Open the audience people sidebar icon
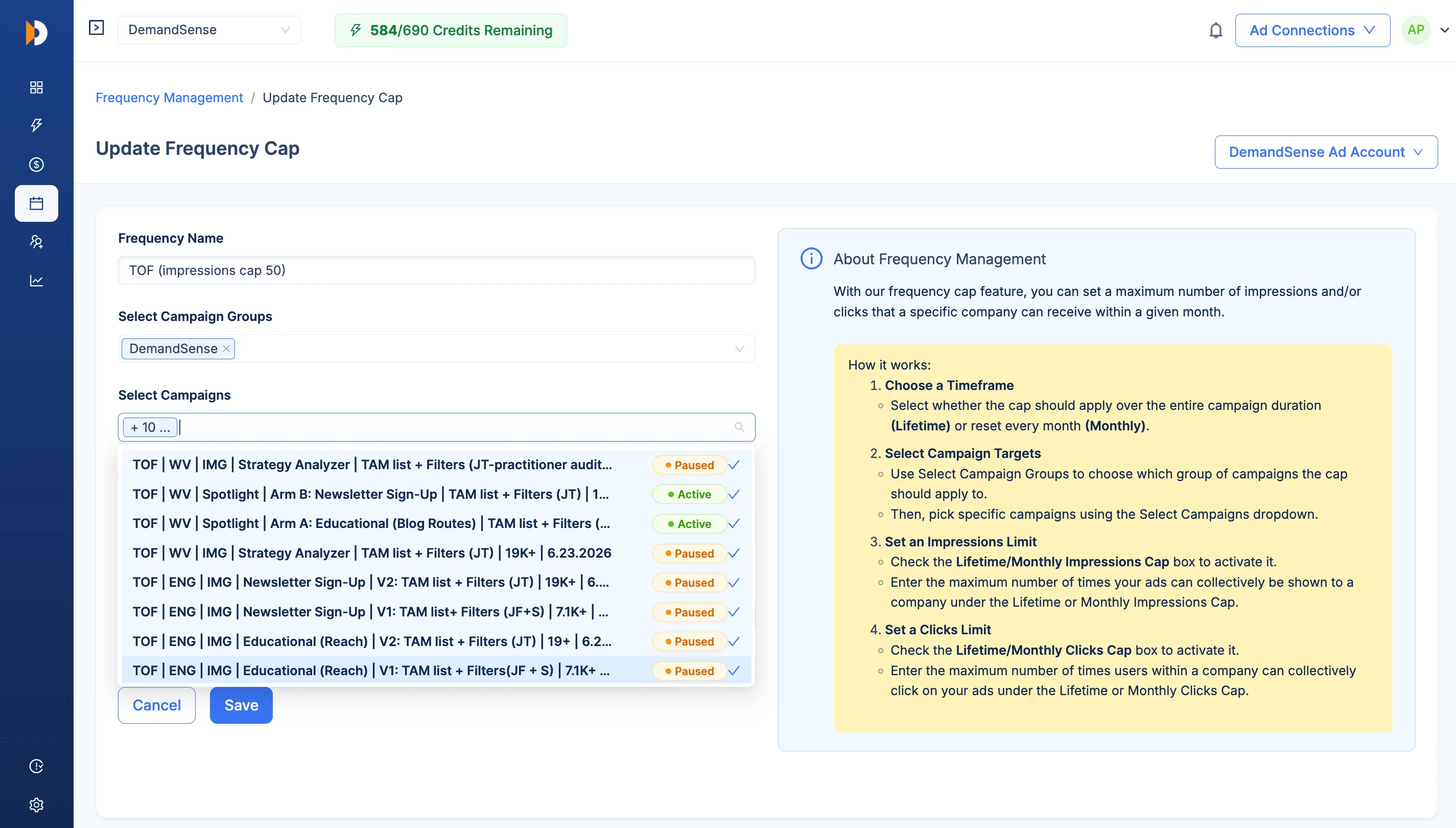Screen dimensions: 1456x828 coord(36,242)
